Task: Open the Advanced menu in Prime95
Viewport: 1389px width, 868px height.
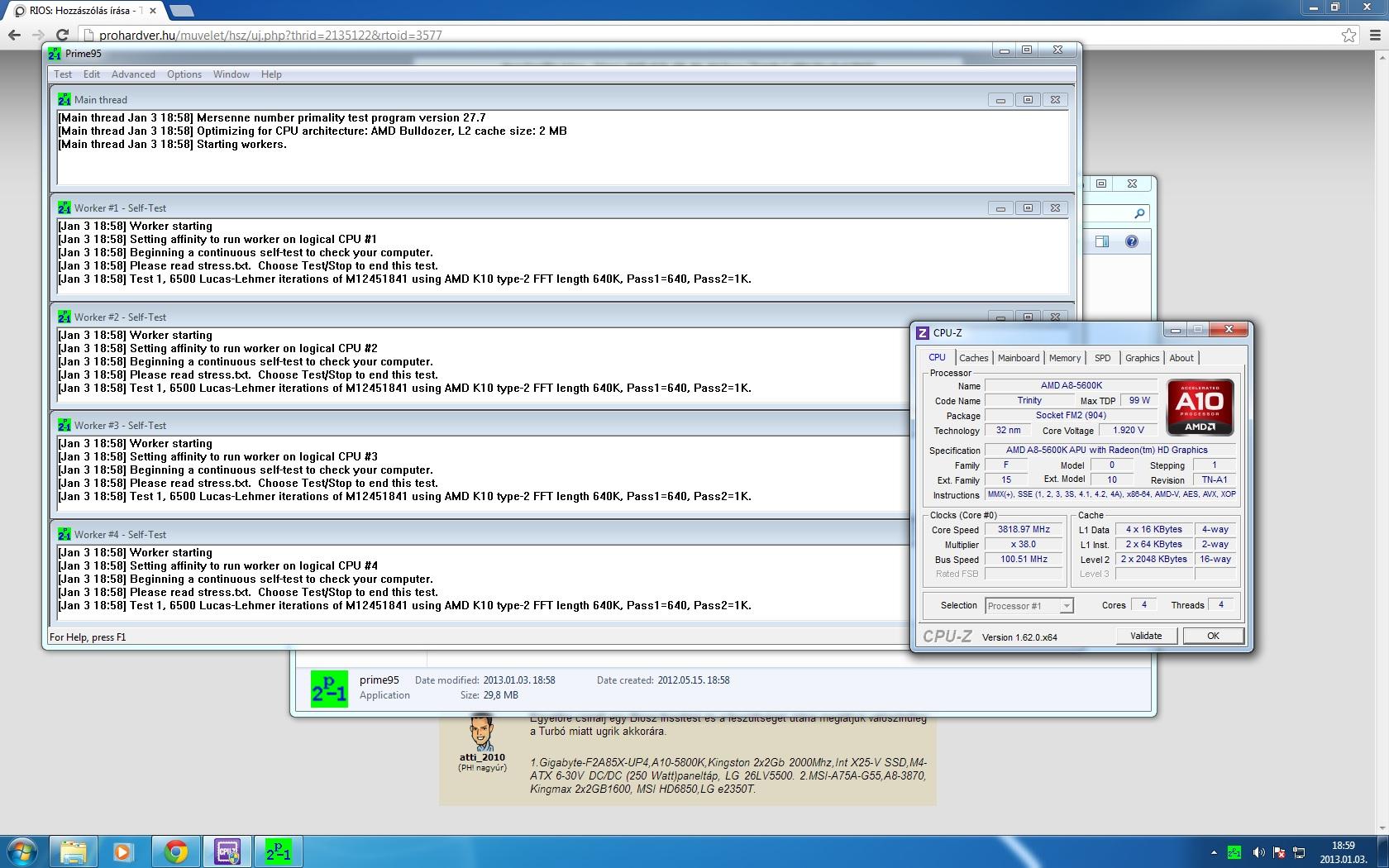Action: click(x=133, y=74)
